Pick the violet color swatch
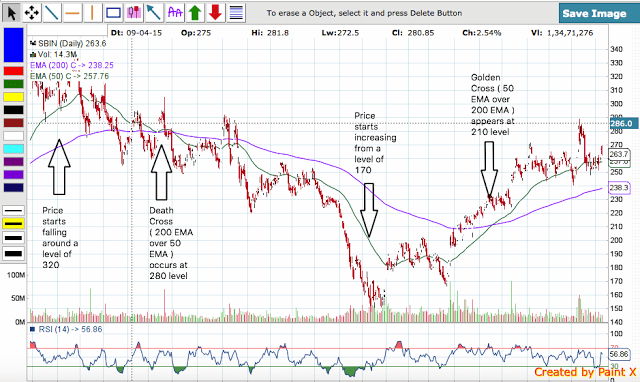Screen dimensions: 640x382 13,175
